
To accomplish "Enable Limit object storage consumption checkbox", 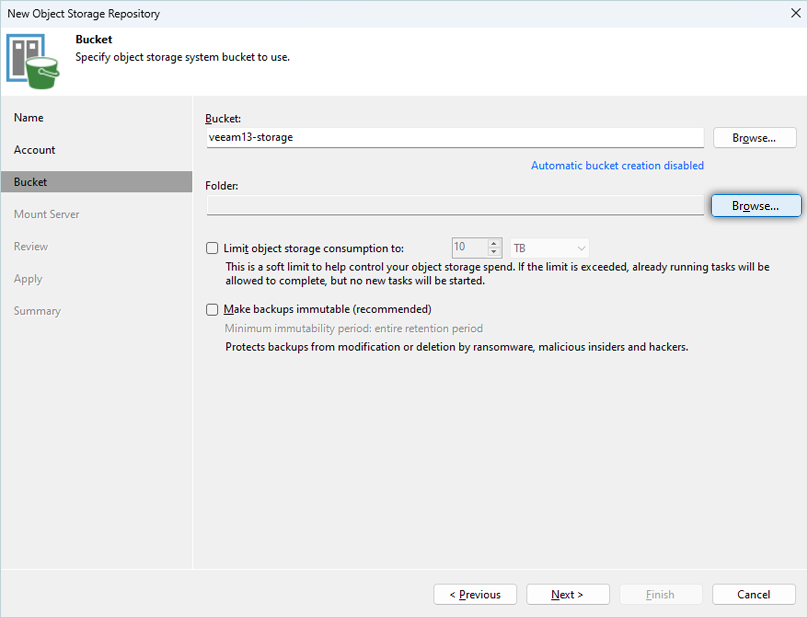I will click(x=212, y=248).
